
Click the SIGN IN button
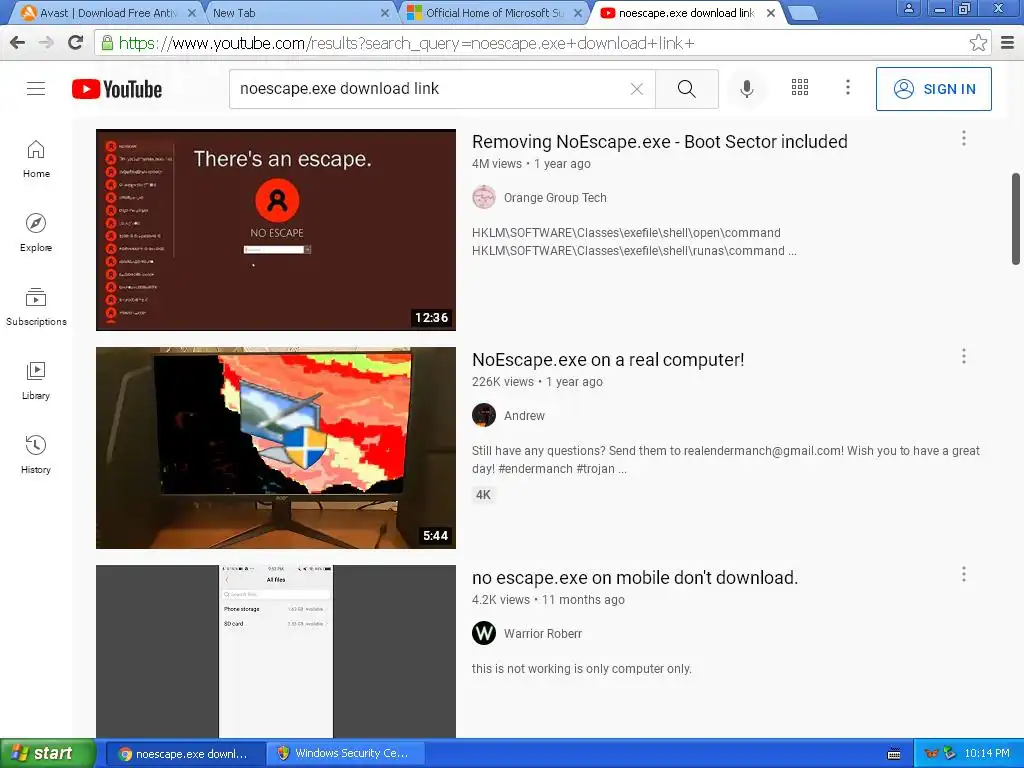pyautogui.click(x=933, y=89)
